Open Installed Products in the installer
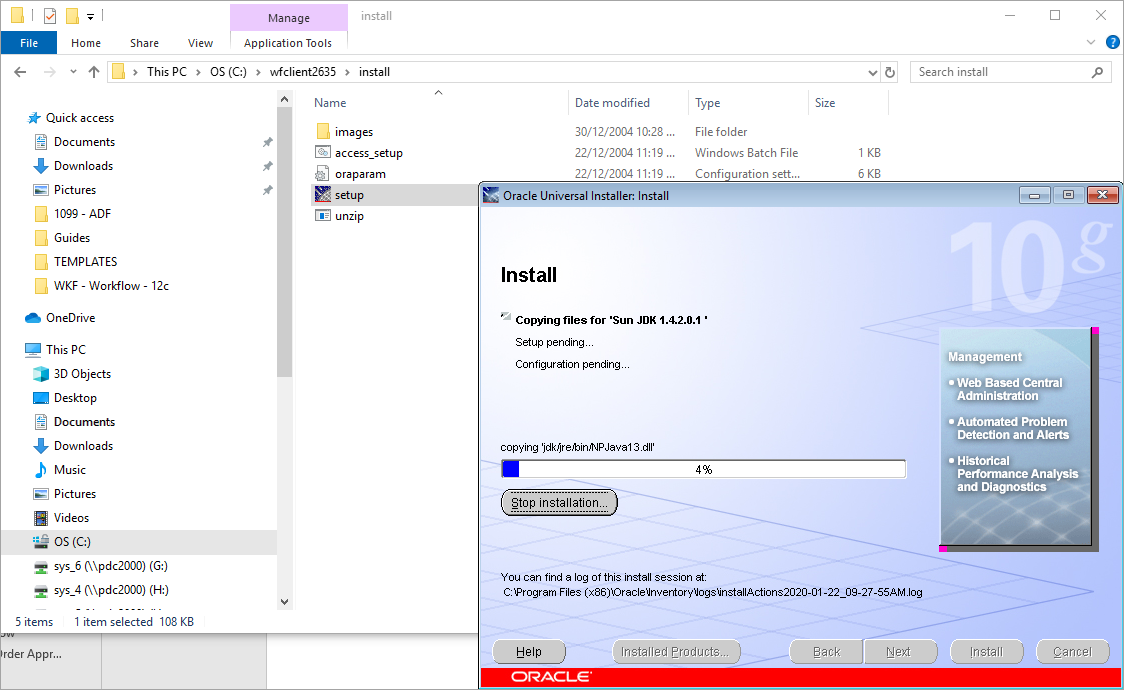Screen dimensions: 1124x690 click(676, 651)
